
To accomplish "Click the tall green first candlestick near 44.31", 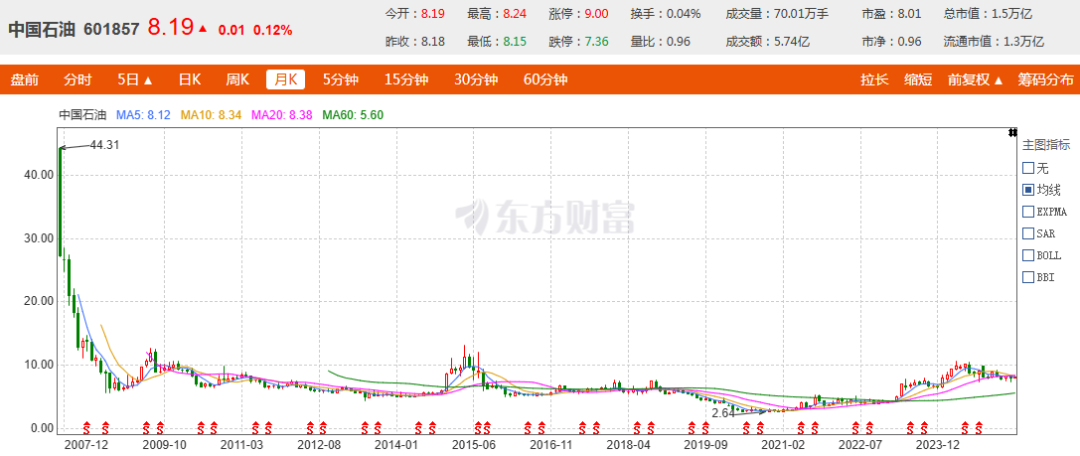I will coord(61,201).
